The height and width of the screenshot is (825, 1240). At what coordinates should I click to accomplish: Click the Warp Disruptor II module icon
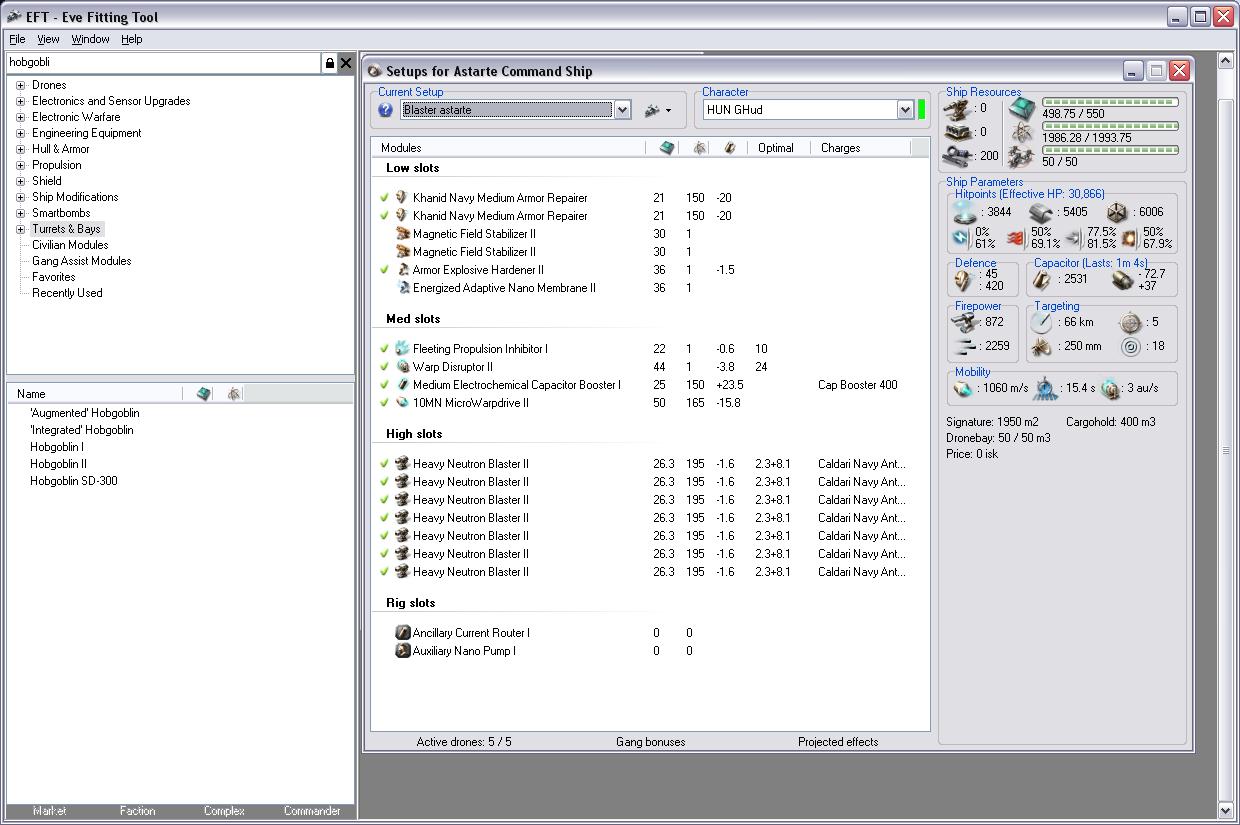coord(402,367)
